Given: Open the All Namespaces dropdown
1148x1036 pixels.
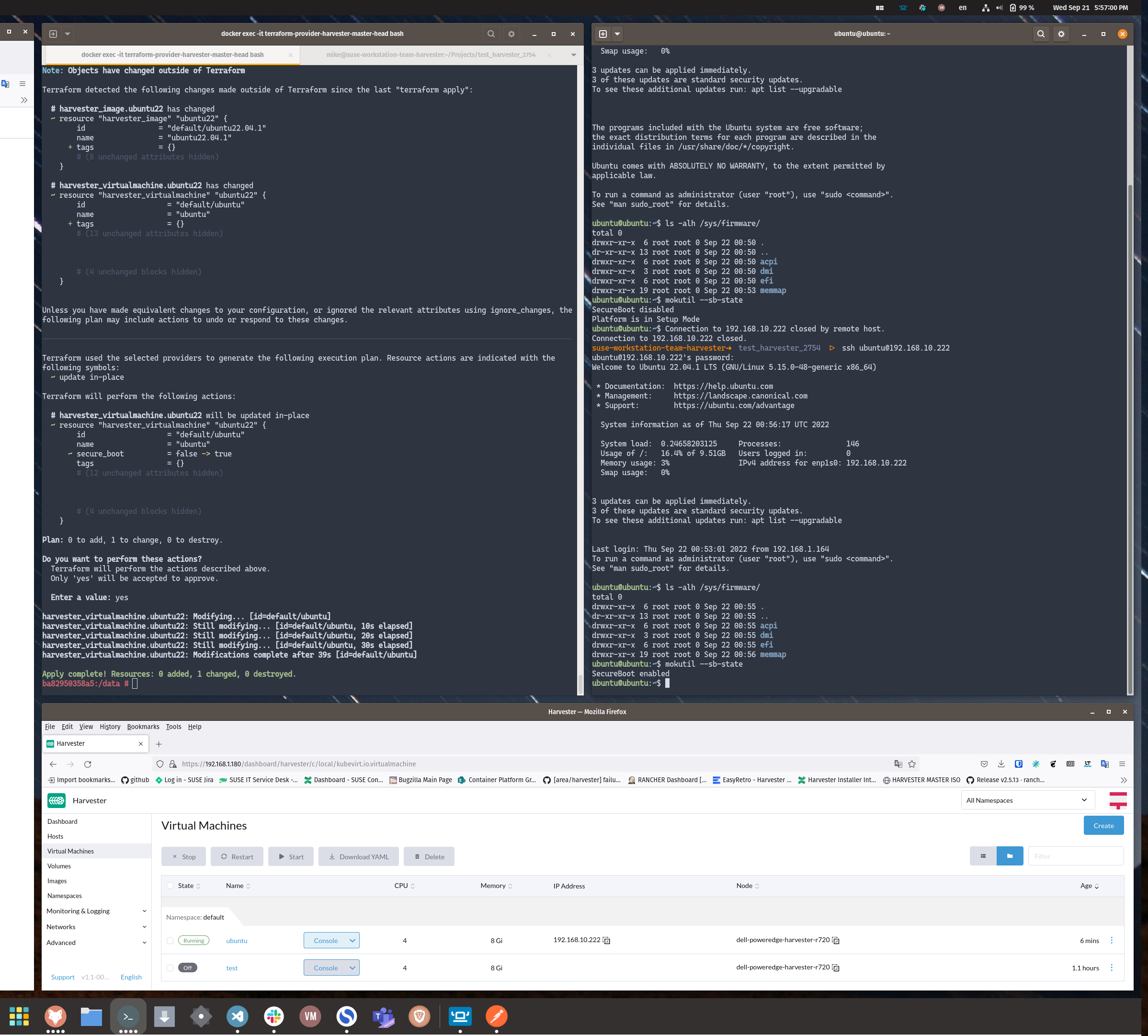Looking at the screenshot, I should click(x=1027, y=800).
